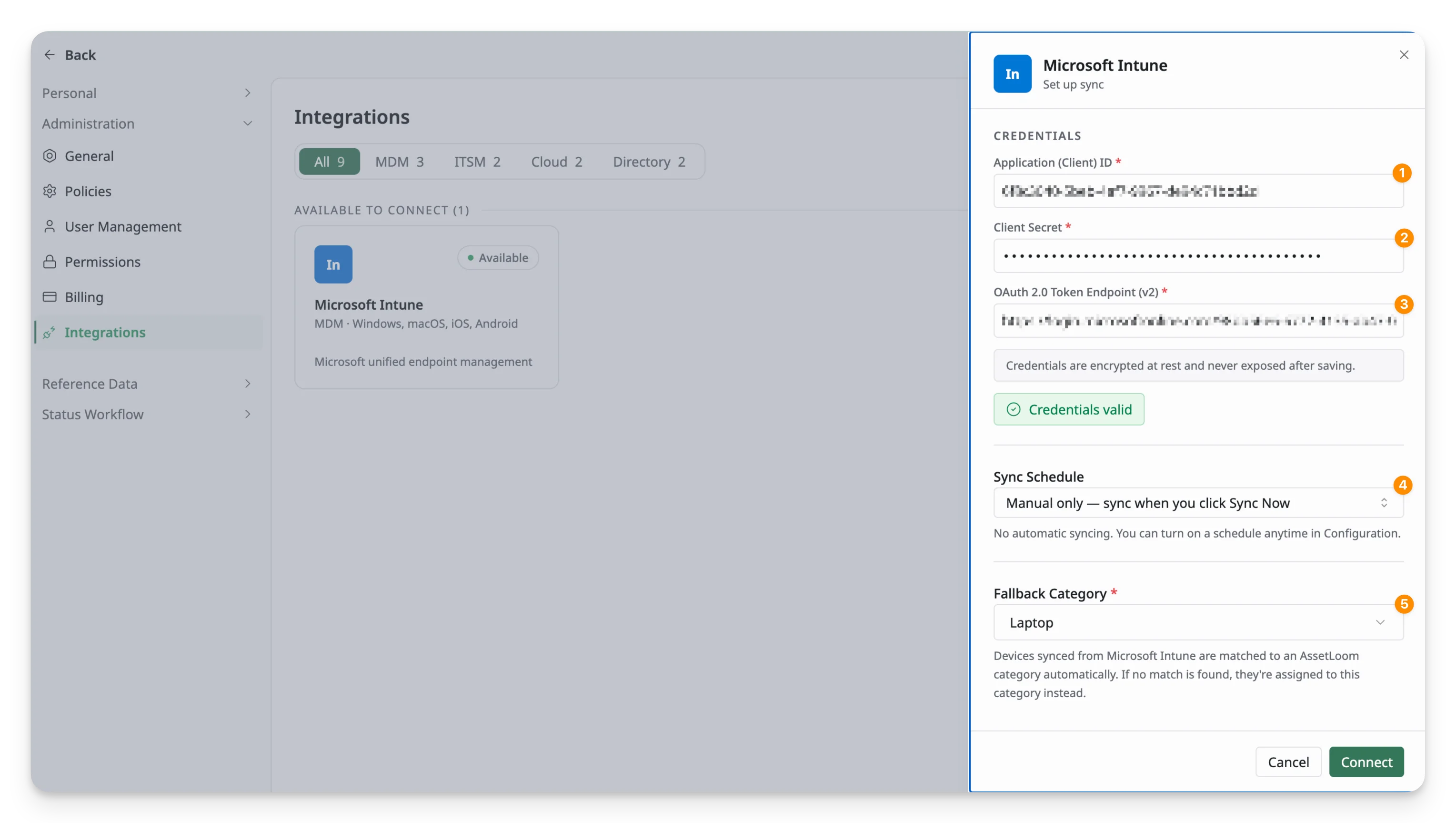This screenshot has height=823, width=1456.
Task: Focus the Client Secret field
Action: (1198, 255)
